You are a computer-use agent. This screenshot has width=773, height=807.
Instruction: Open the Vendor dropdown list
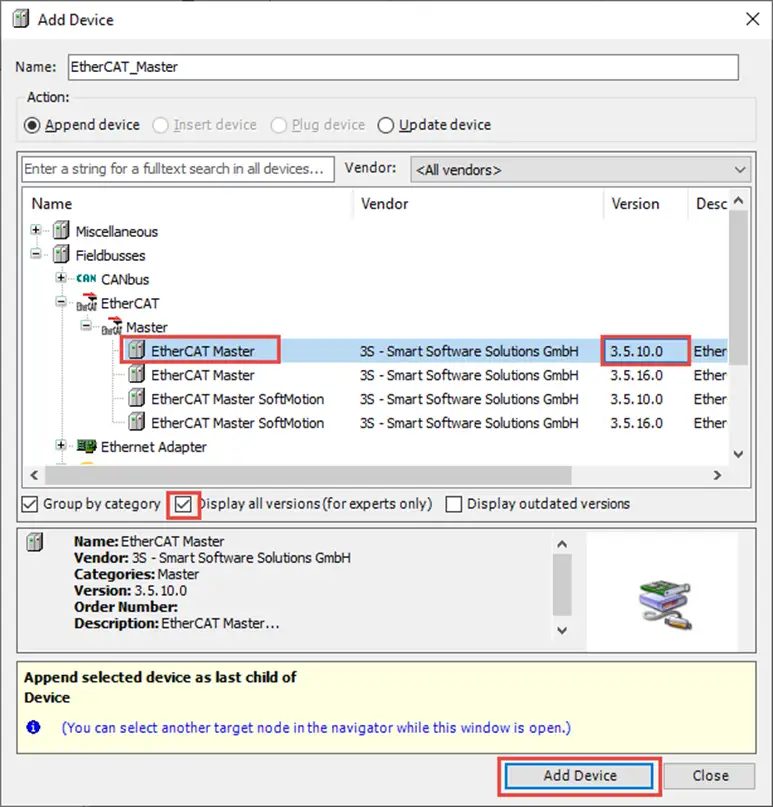581,169
